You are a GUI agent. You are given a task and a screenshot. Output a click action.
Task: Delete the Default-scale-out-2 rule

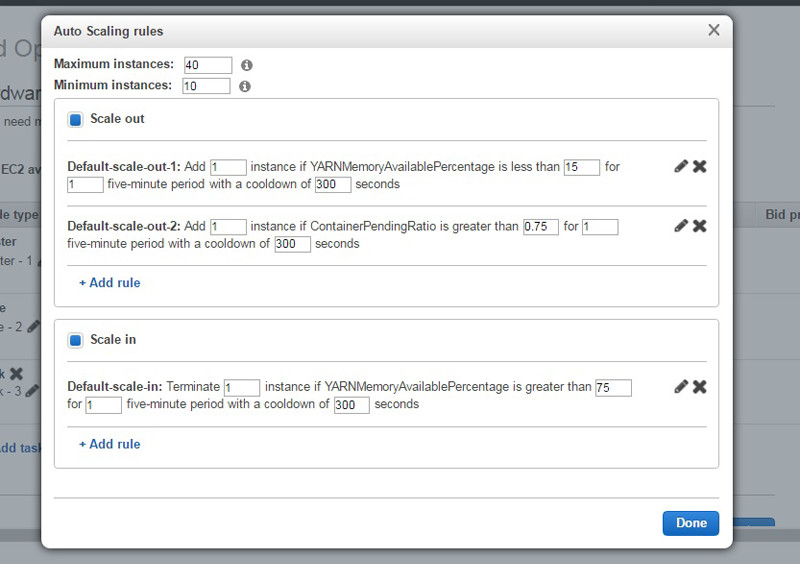pyautogui.click(x=699, y=226)
